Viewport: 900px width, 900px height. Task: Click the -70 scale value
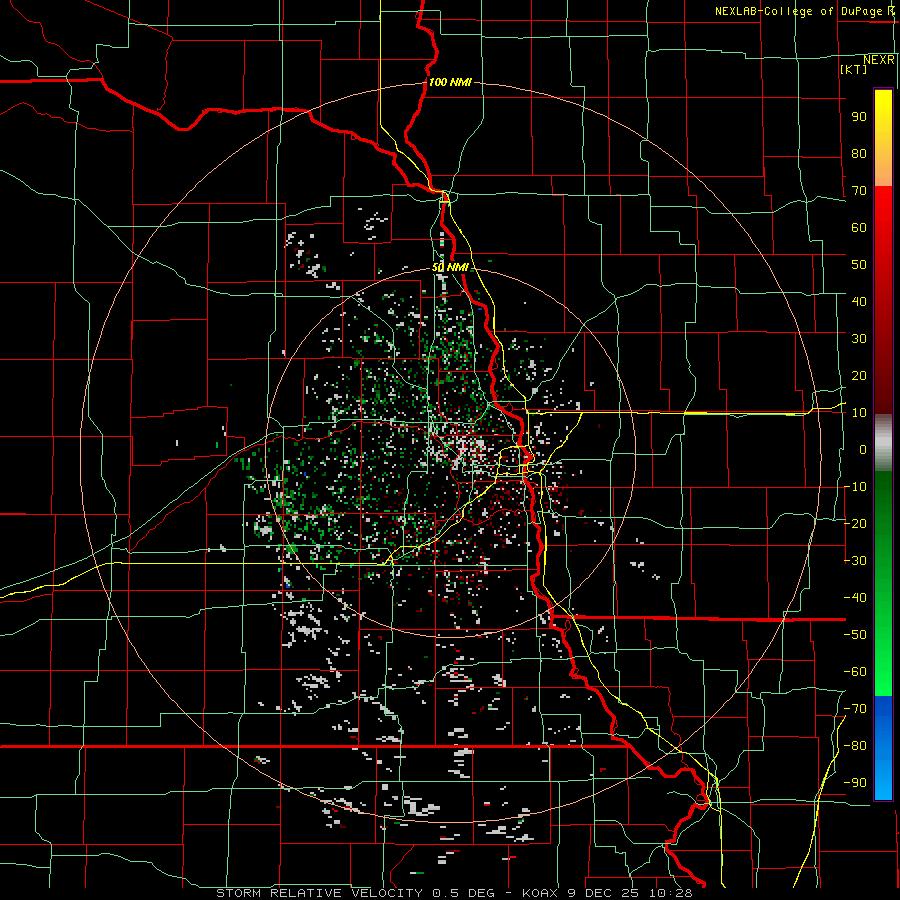point(855,709)
